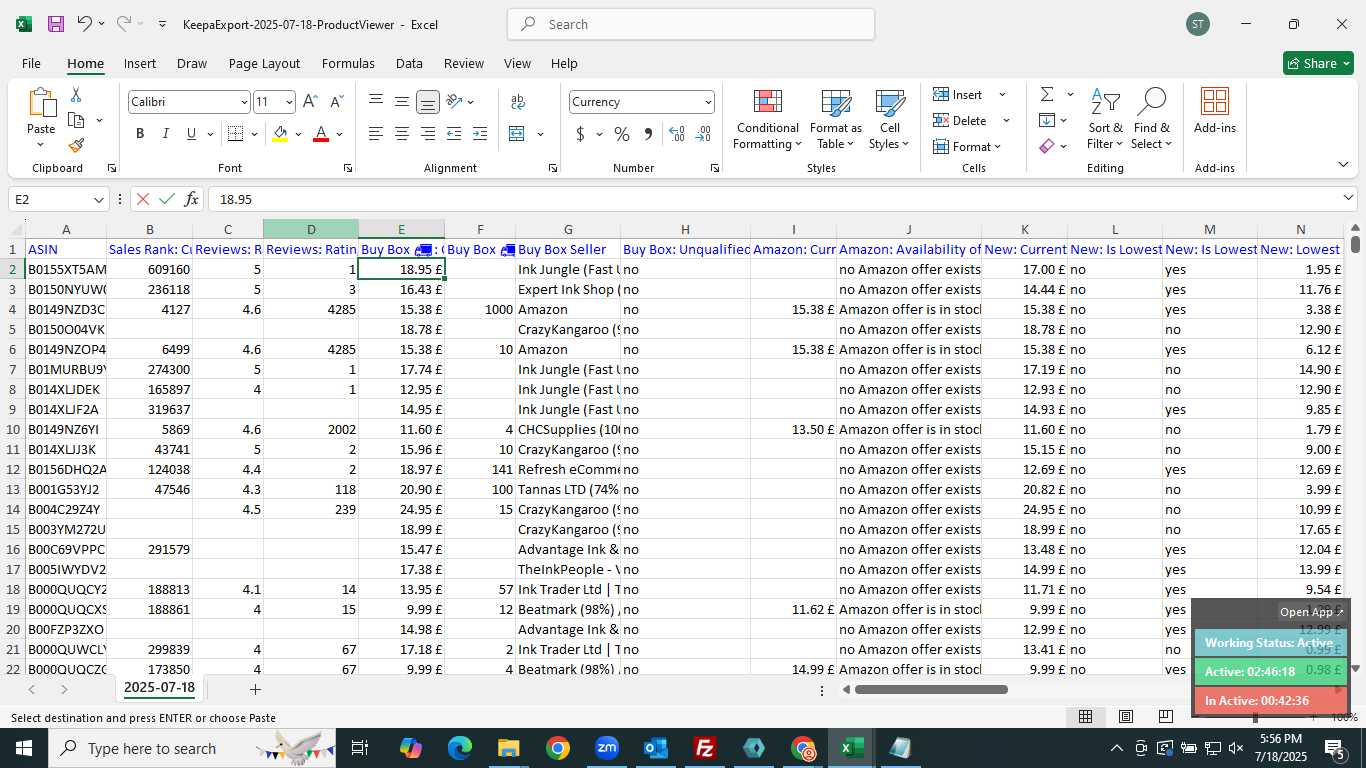The height and width of the screenshot is (768, 1366).
Task: Click the Save icon in title bar
Action: pyautogui.click(x=56, y=24)
